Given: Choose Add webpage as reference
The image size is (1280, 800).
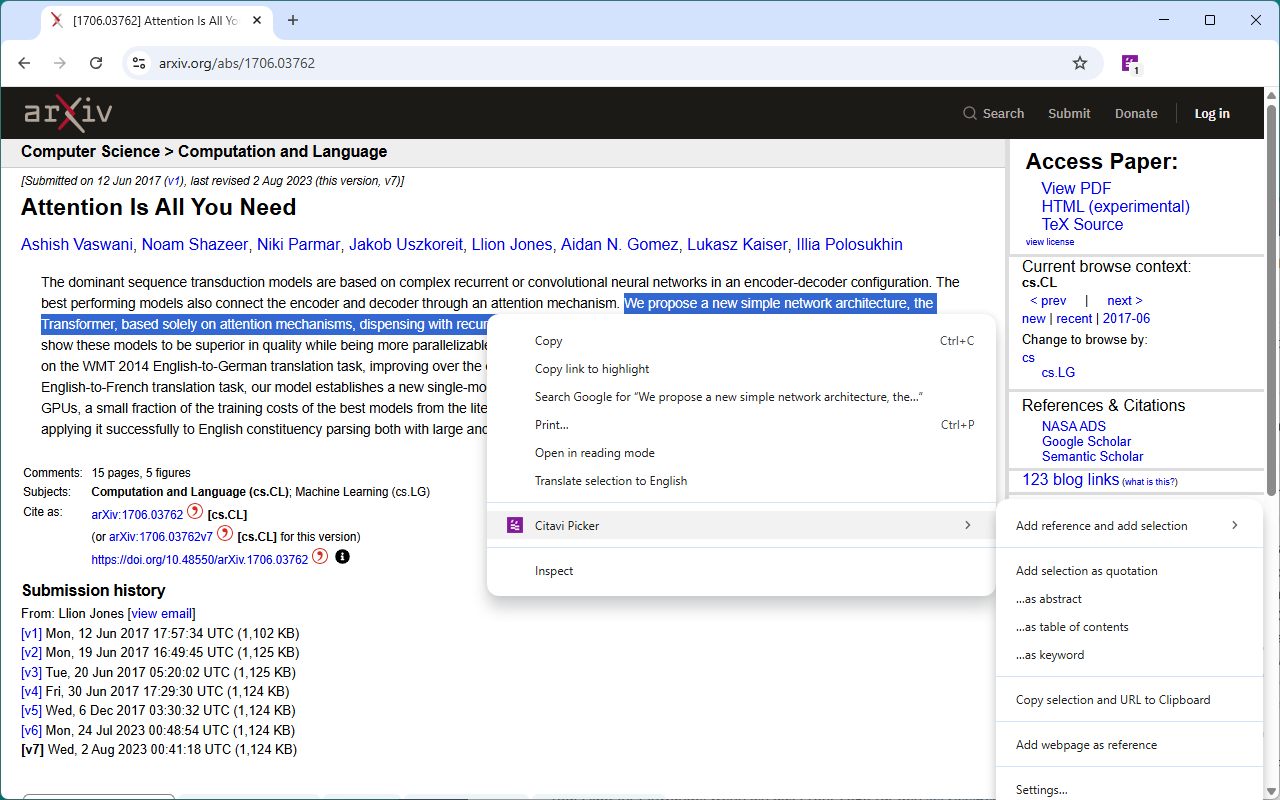Looking at the screenshot, I should click(1130, 745).
